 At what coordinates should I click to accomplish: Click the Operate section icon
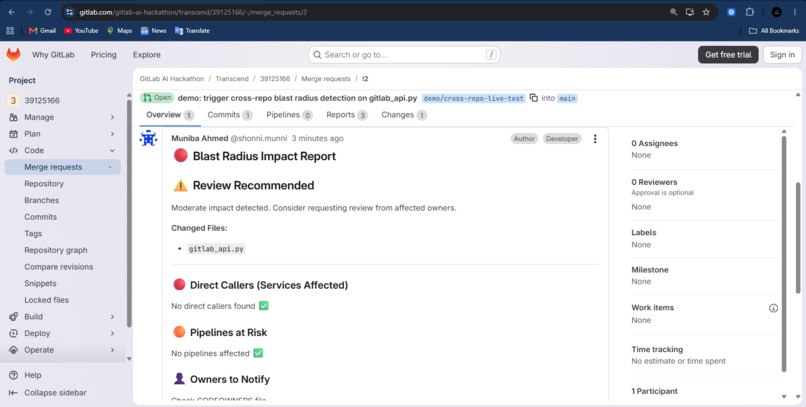[13, 350]
